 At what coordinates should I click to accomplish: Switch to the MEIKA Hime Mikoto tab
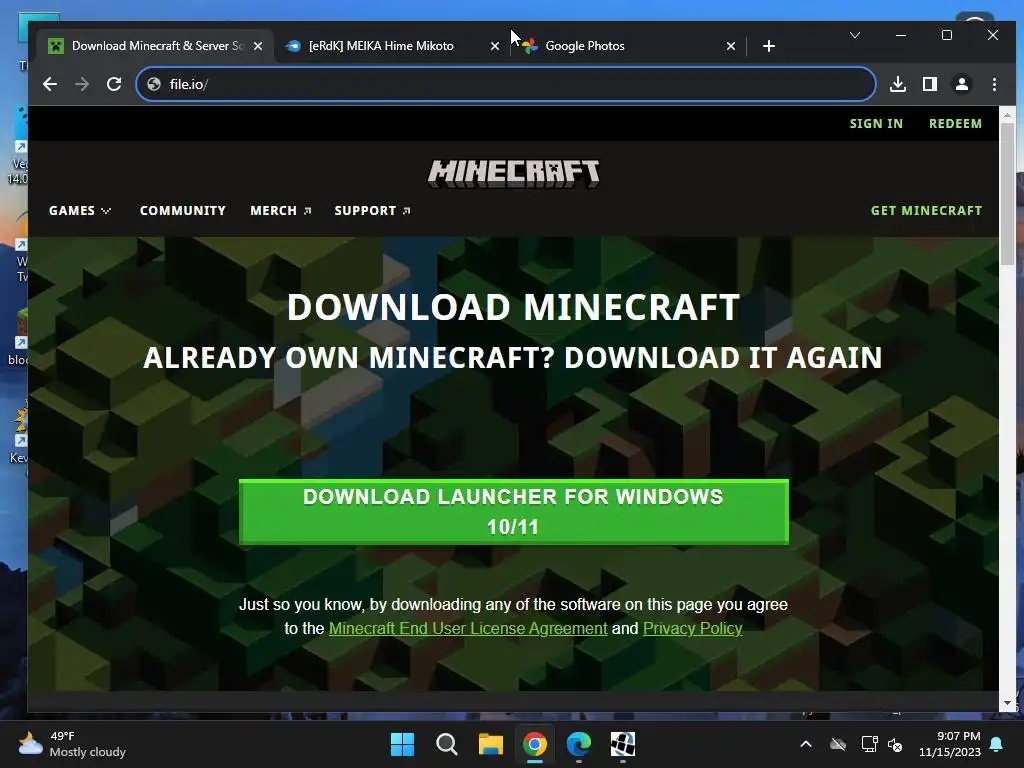pyautogui.click(x=392, y=46)
